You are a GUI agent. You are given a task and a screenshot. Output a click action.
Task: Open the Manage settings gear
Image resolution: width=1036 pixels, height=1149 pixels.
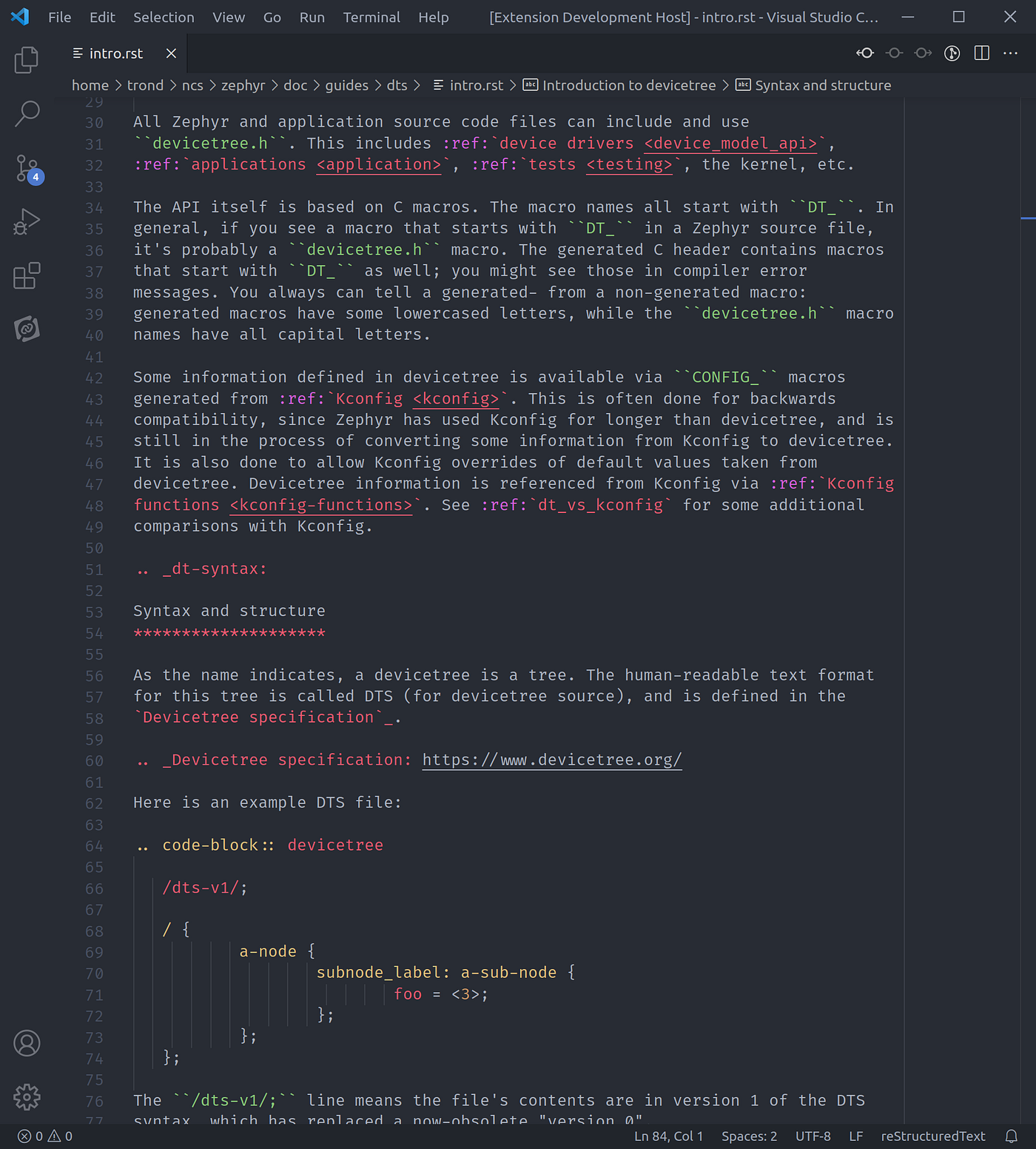click(27, 1097)
